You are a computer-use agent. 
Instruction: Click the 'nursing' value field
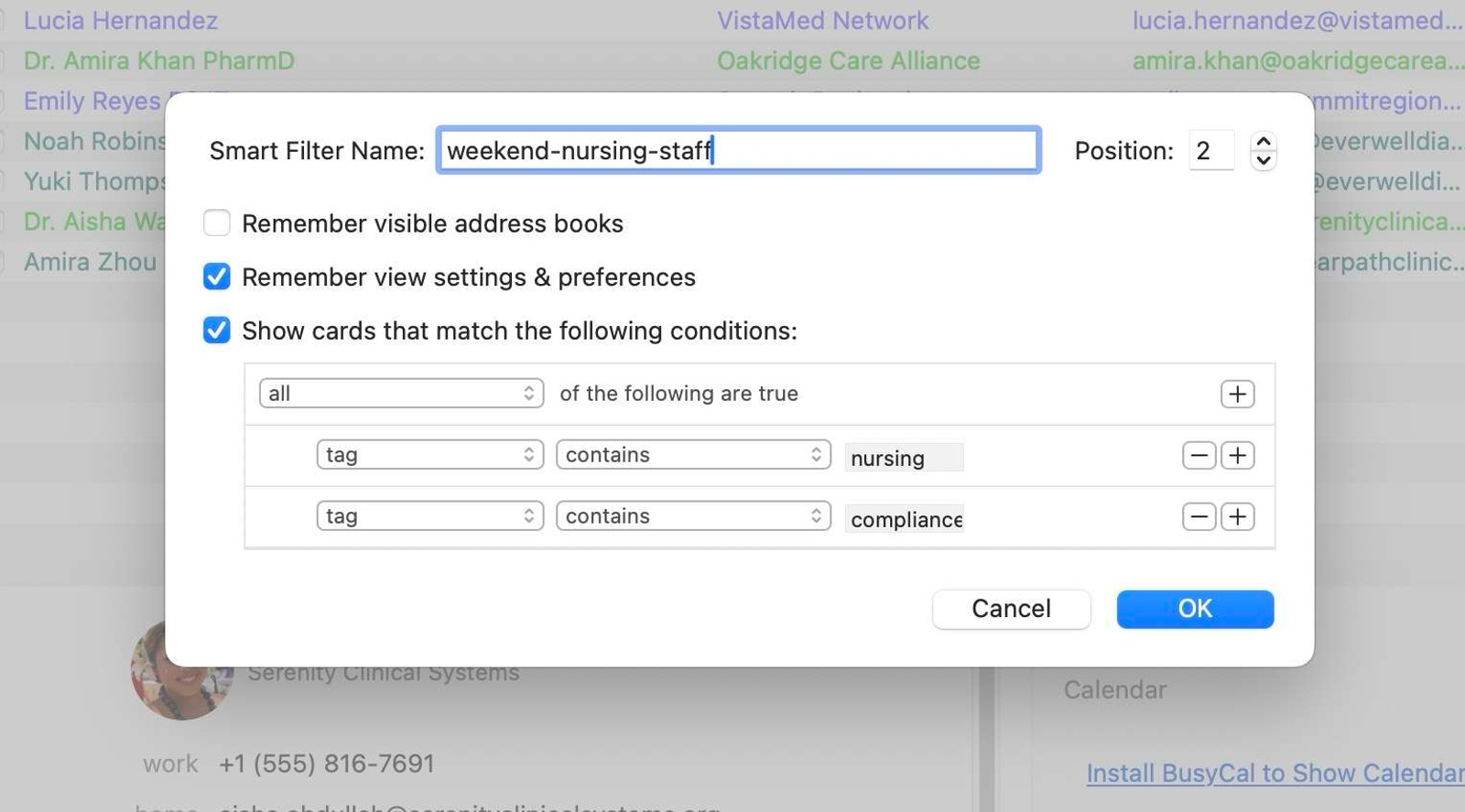tap(904, 458)
